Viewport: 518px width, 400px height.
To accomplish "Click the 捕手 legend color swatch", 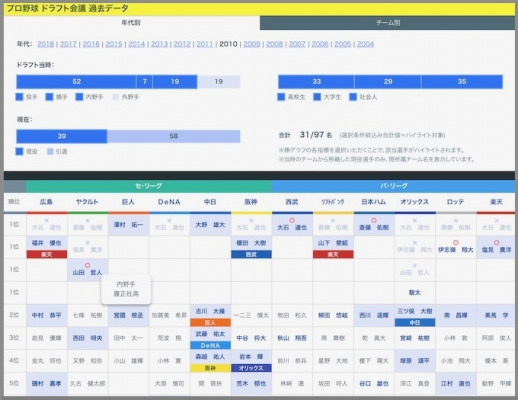I will [x=49, y=97].
